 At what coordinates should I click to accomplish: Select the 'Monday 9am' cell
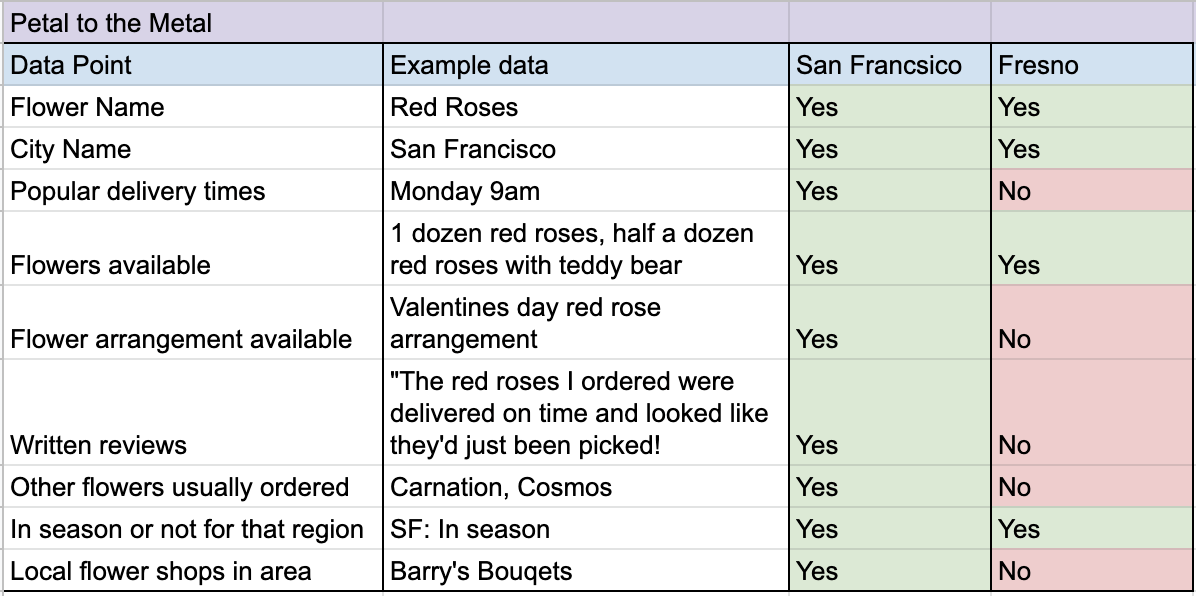(586, 190)
